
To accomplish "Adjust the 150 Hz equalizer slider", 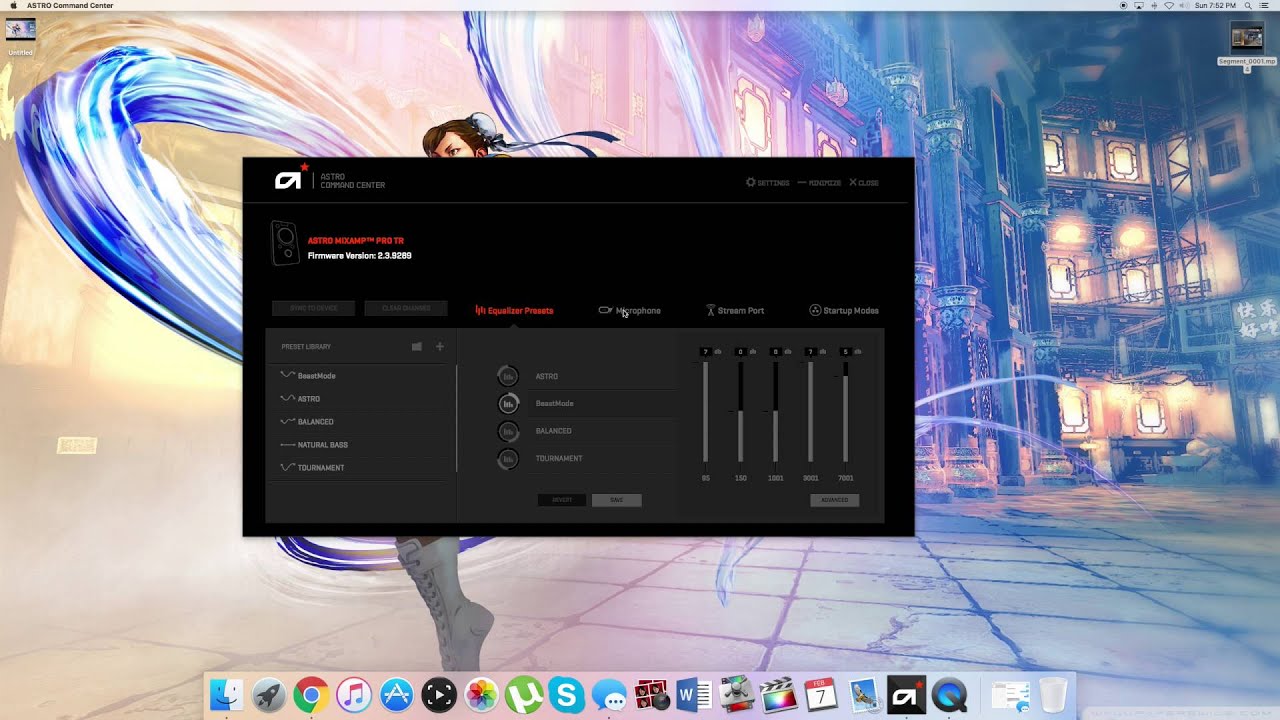I will [741, 412].
